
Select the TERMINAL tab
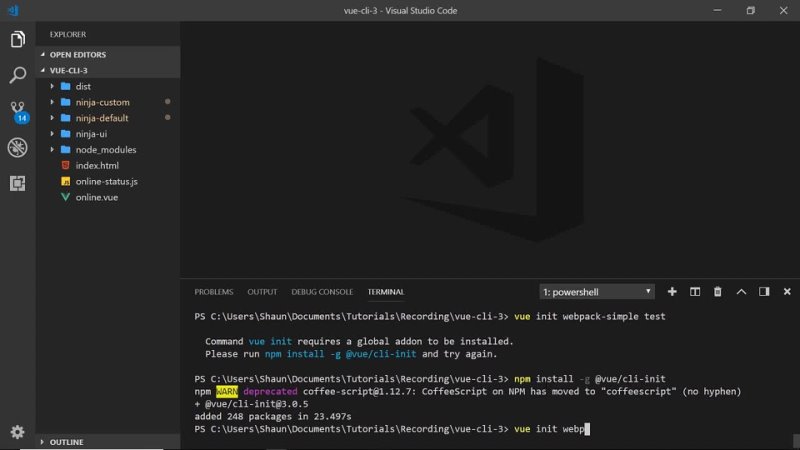point(386,292)
